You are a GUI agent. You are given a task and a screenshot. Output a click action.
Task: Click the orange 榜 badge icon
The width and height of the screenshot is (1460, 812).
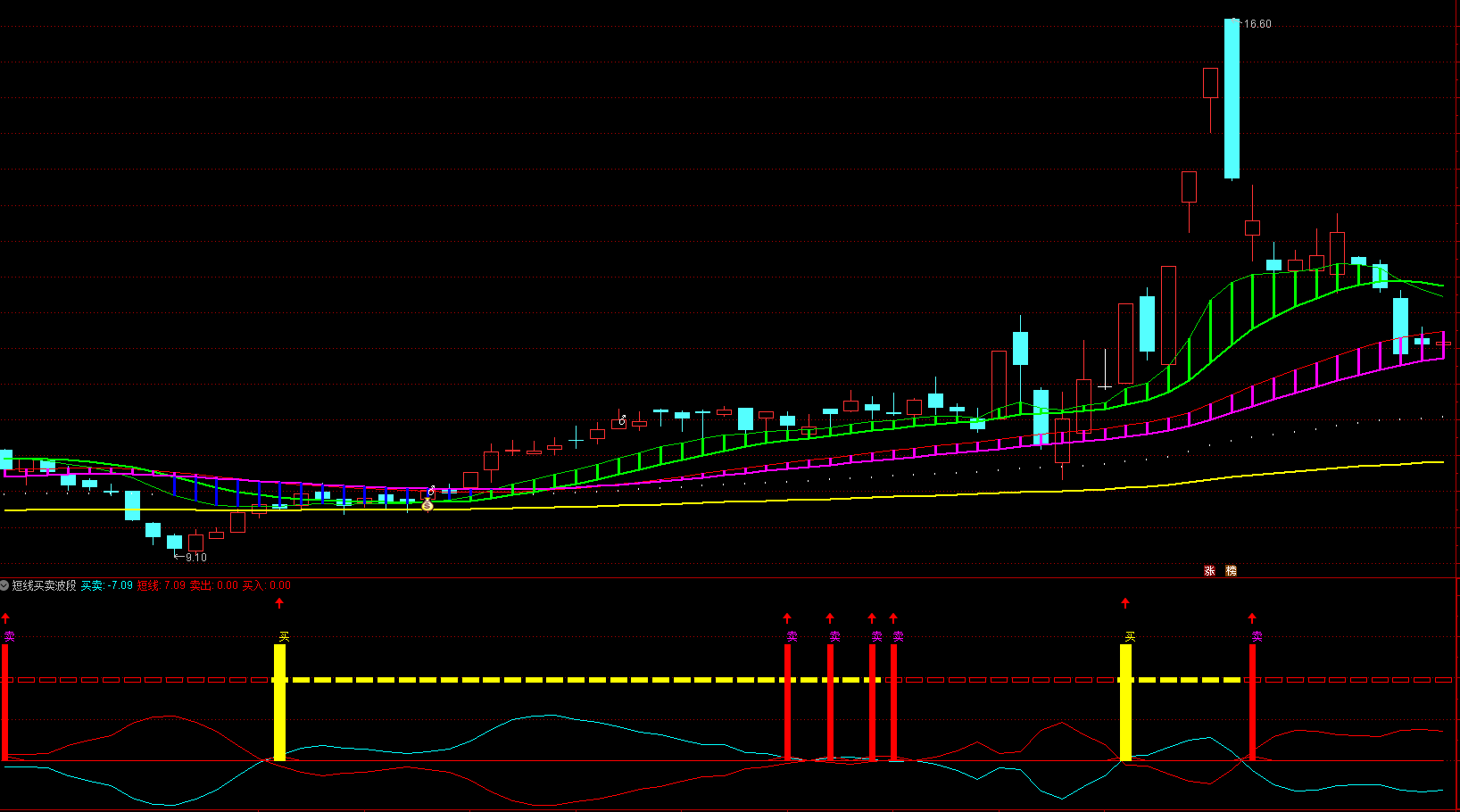click(1232, 571)
